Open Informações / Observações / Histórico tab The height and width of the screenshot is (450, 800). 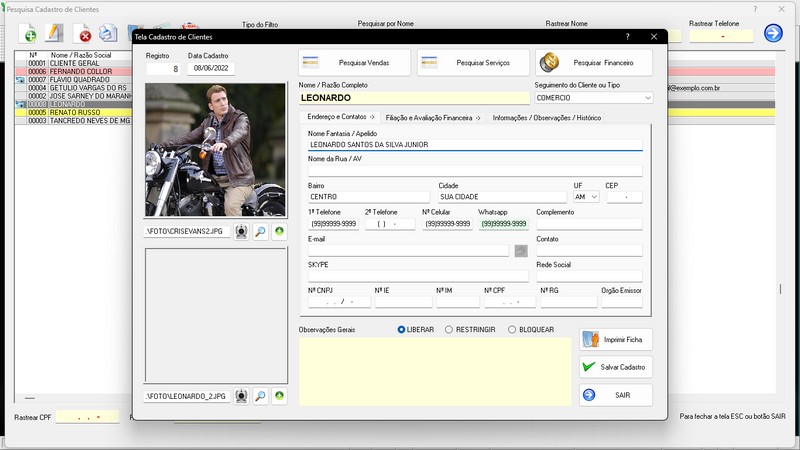[546, 118]
